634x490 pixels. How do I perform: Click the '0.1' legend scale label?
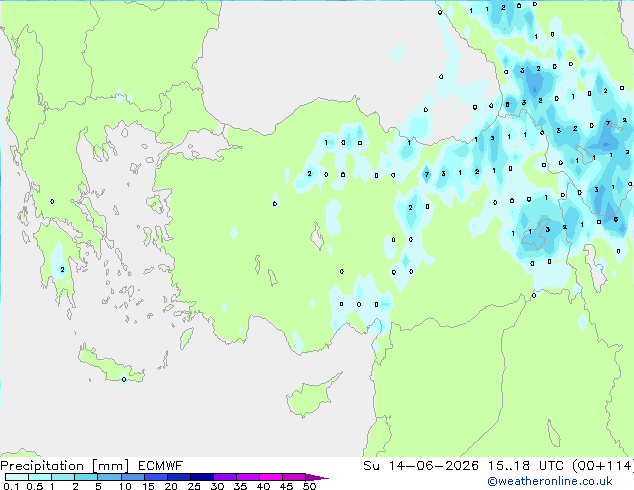pos(11,486)
